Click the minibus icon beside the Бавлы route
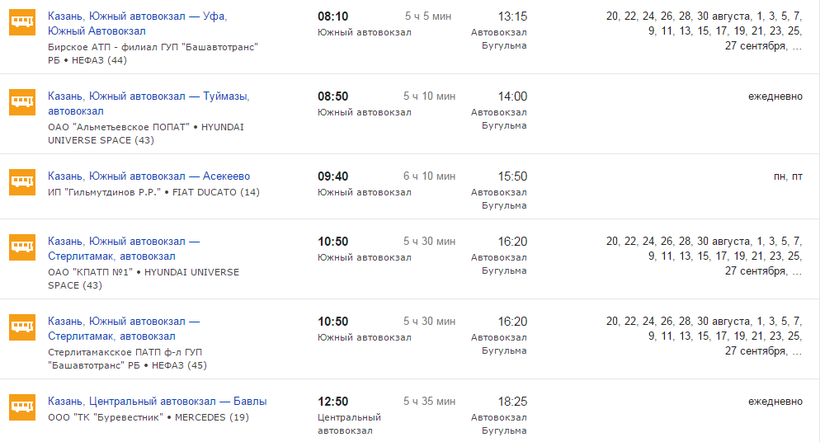Image resolution: width=820 pixels, height=442 pixels. (x=22, y=406)
